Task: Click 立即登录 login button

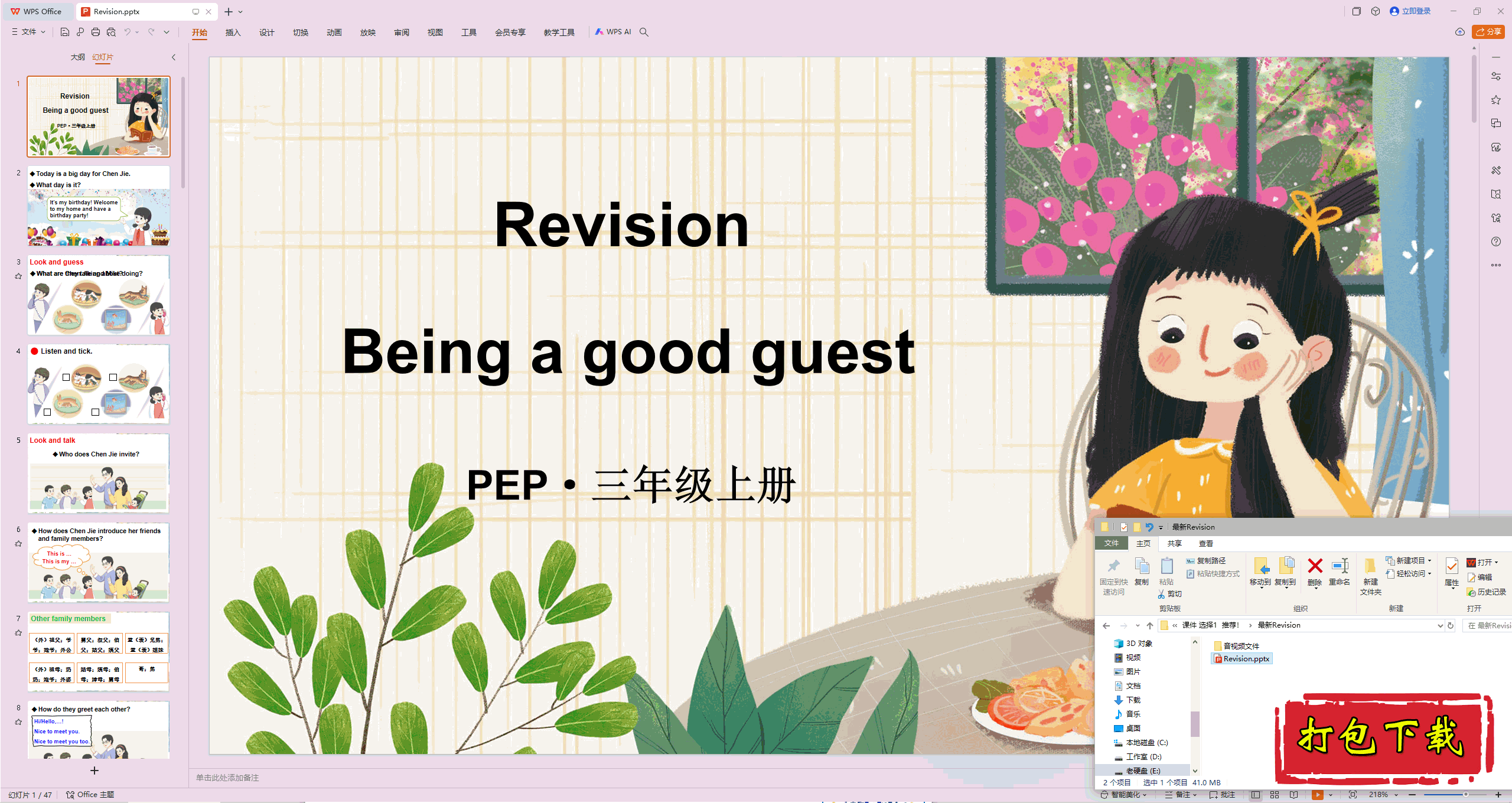Action: pyautogui.click(x=1410, y=11)
